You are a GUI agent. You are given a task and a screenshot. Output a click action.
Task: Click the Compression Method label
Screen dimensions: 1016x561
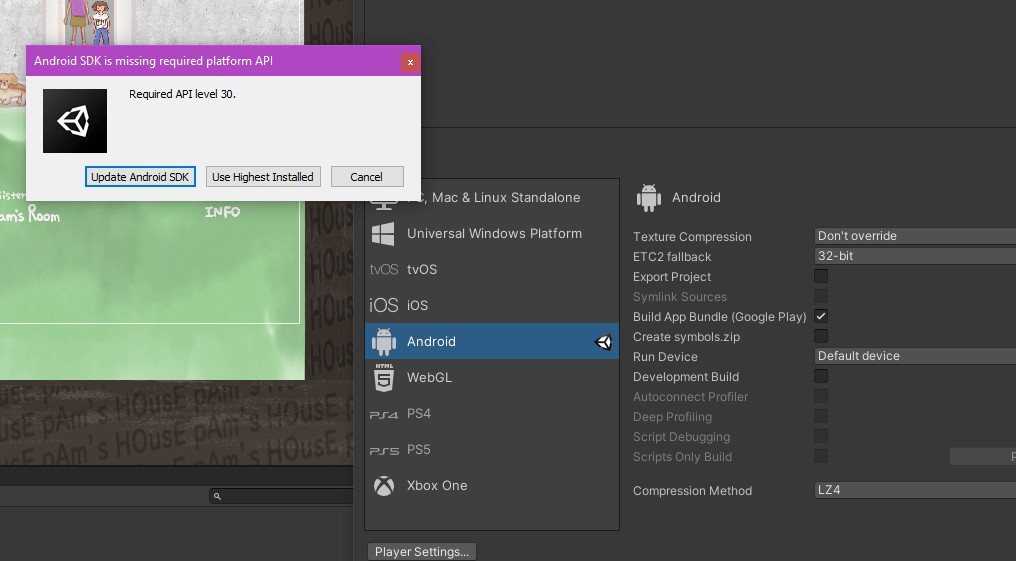click(x=693, y=490)
